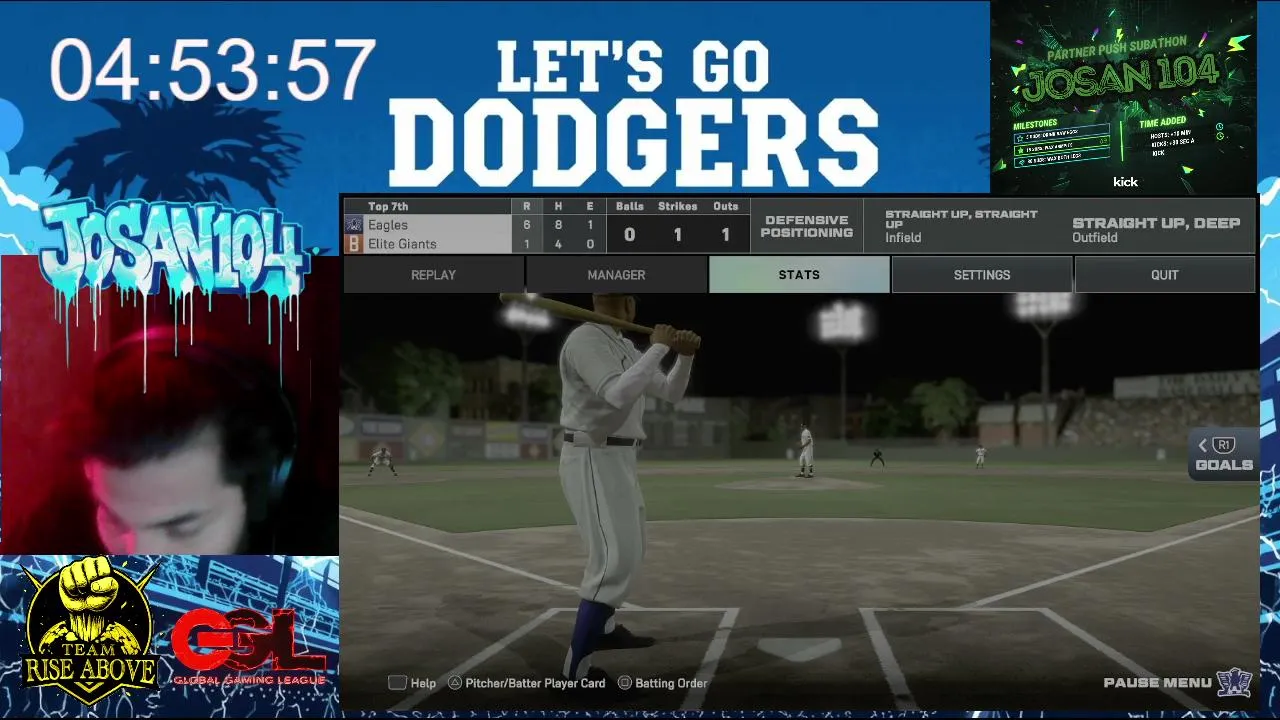Click the Strikes count value
This screenshot has width=1280, height=720.
(677, 235)
